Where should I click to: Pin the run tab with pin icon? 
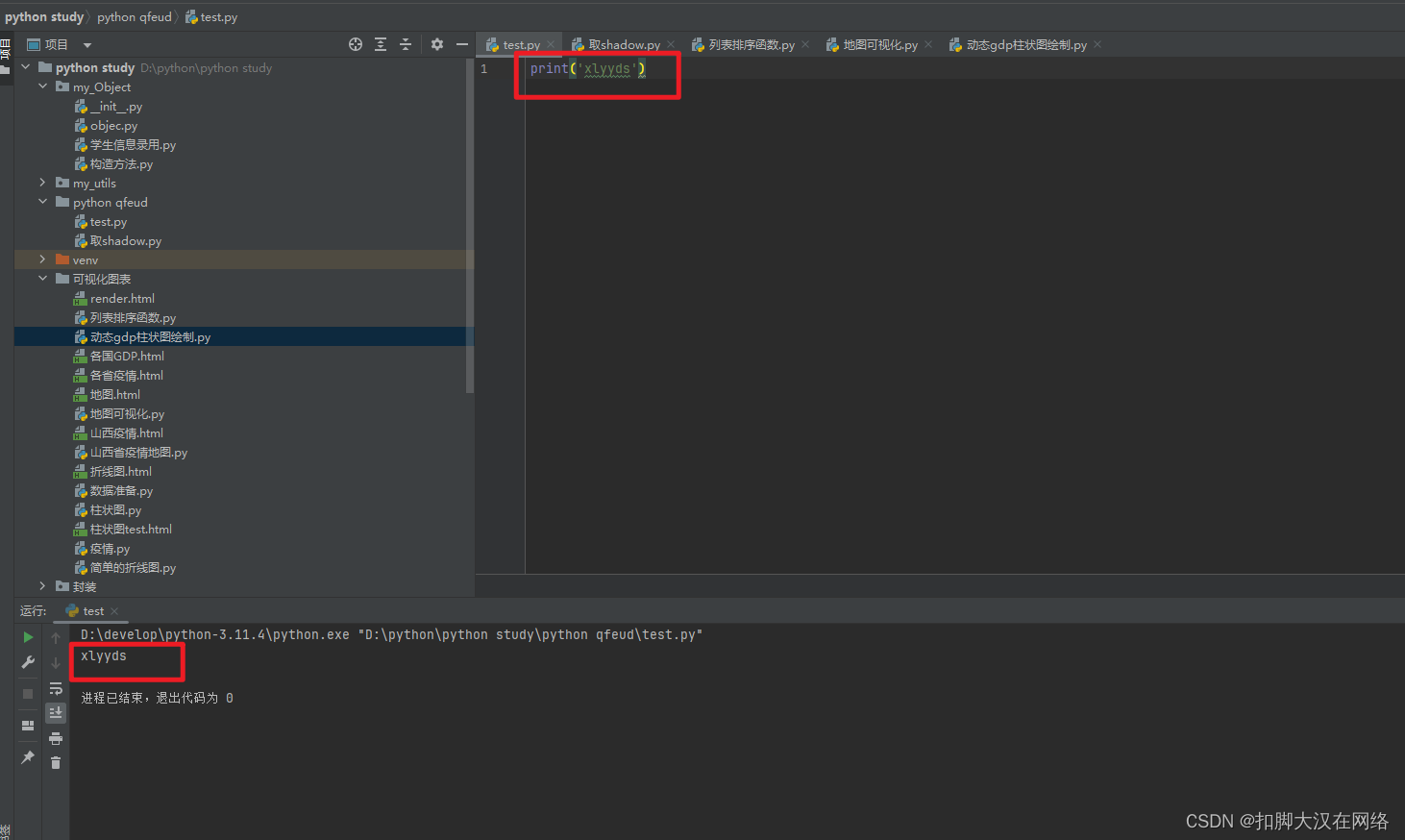pos(28,757)
